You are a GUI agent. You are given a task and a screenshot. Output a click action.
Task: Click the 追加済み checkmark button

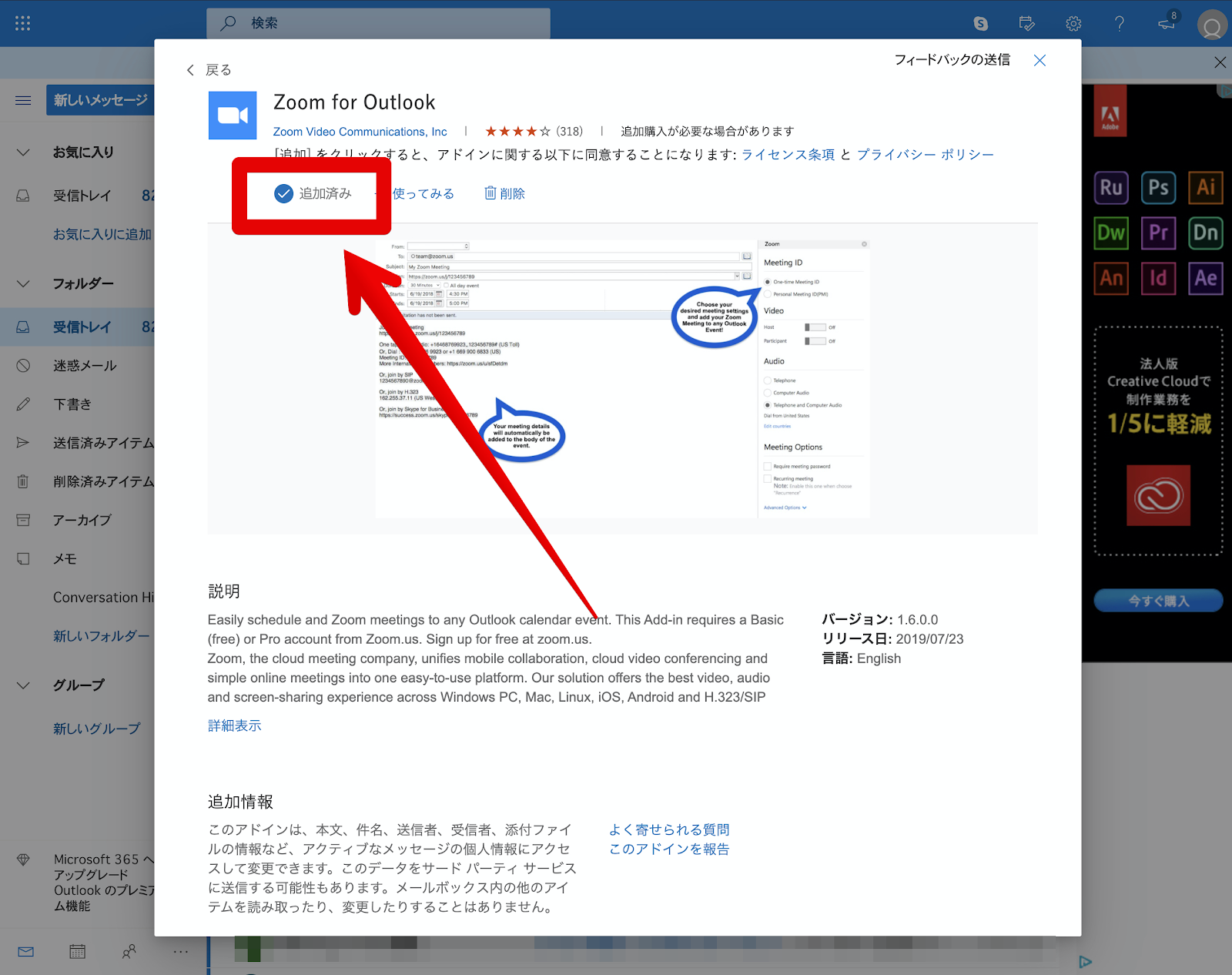point(313,193)
